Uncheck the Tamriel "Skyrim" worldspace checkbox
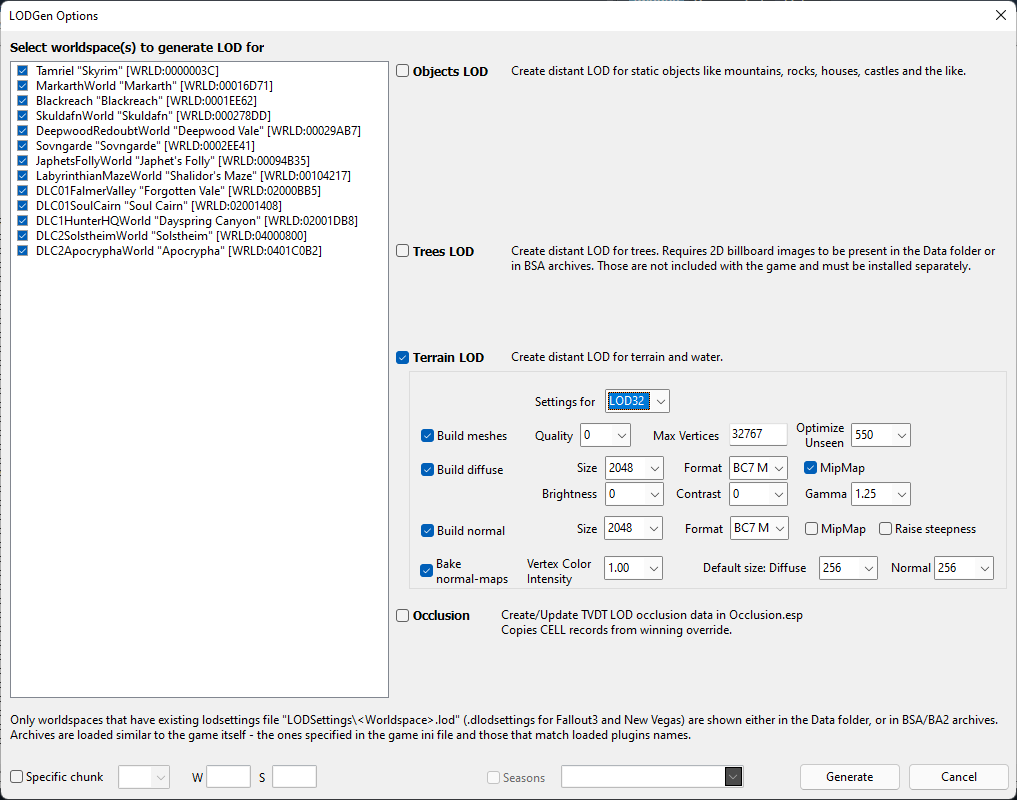 [23, 71]
